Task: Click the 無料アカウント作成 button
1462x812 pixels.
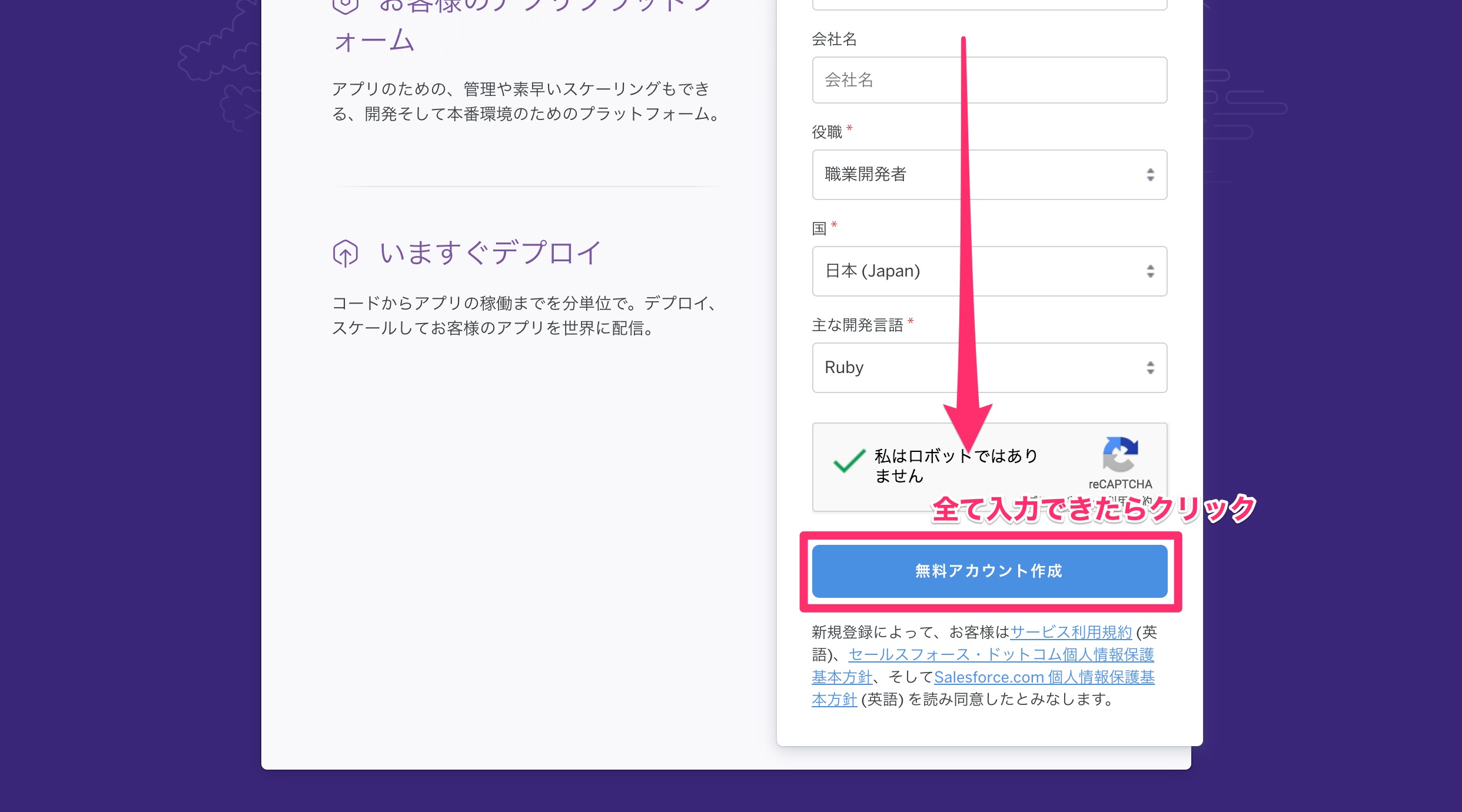Action: pyautogui.click(x=989, y=571)
